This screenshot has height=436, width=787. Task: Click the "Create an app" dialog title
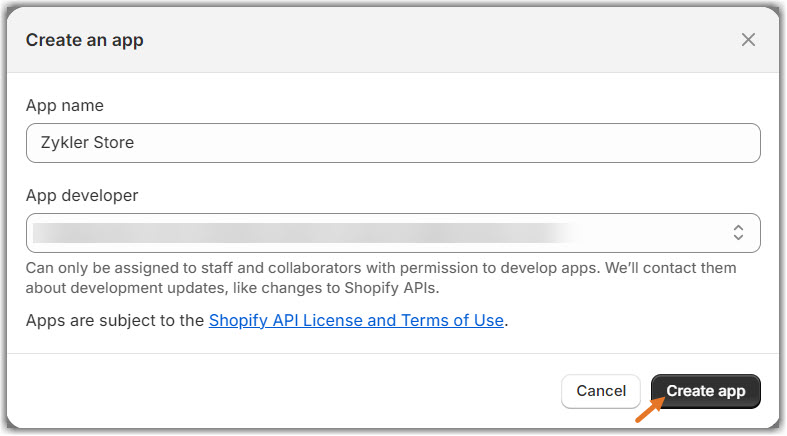(84, 40)
